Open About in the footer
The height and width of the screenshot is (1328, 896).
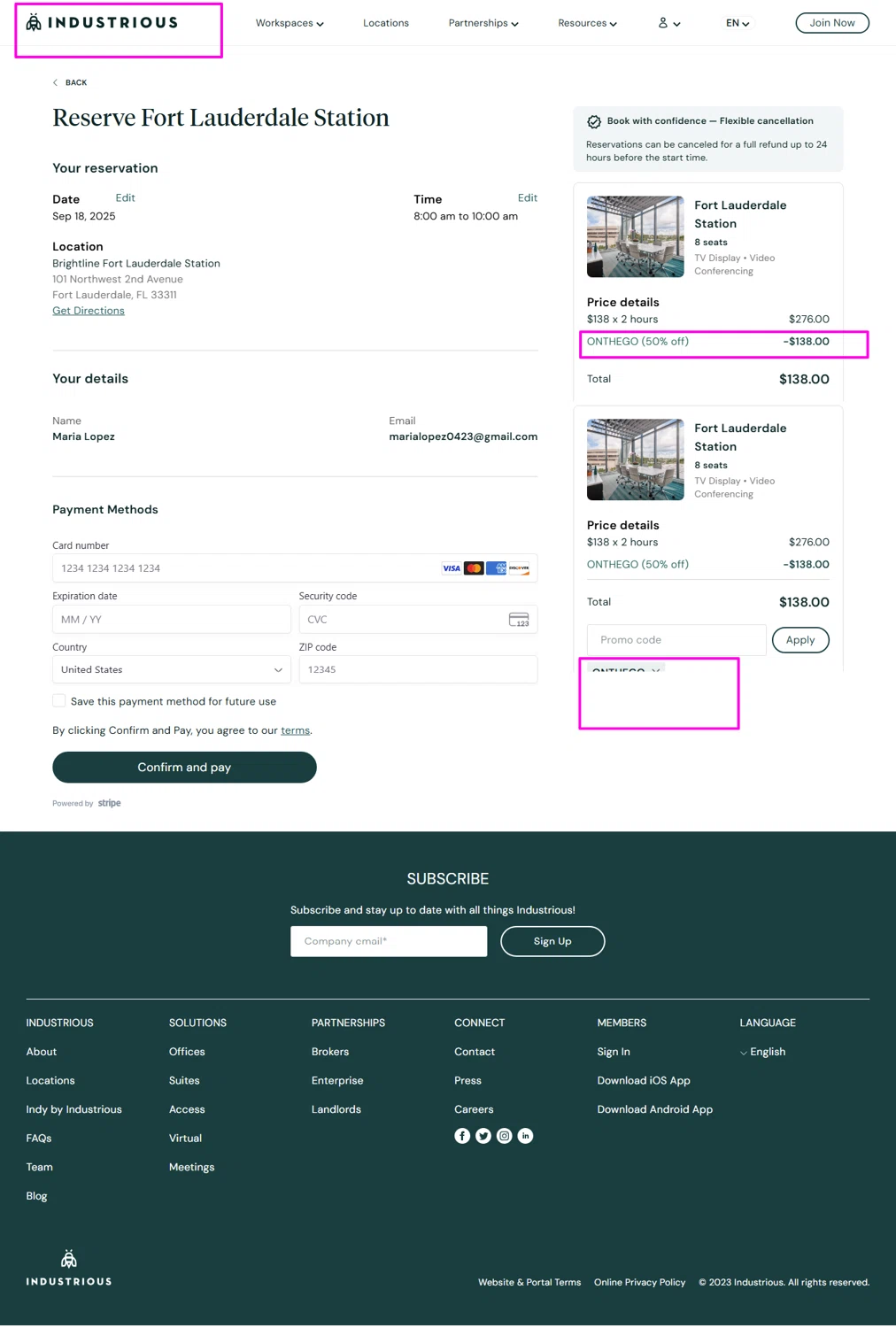point(42,1052)
